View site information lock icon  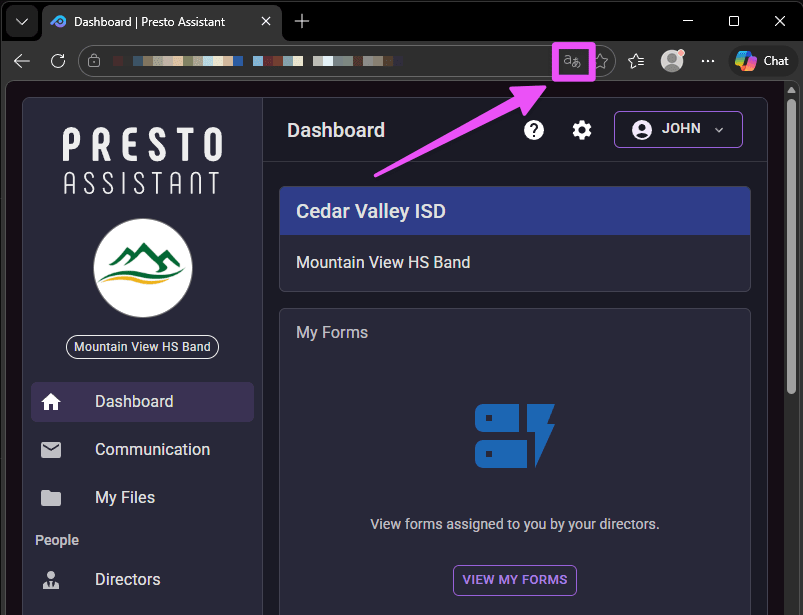94,61
